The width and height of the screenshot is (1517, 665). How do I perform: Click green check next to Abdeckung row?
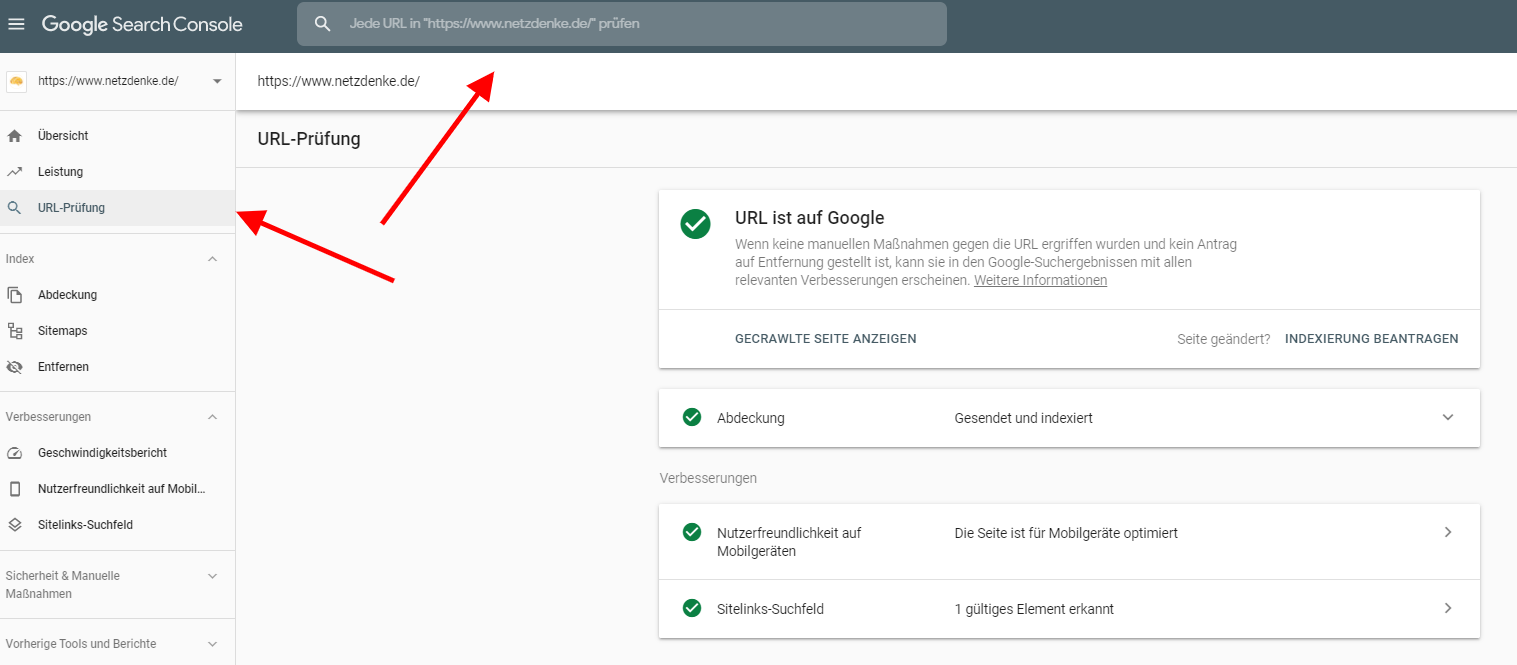691,417
